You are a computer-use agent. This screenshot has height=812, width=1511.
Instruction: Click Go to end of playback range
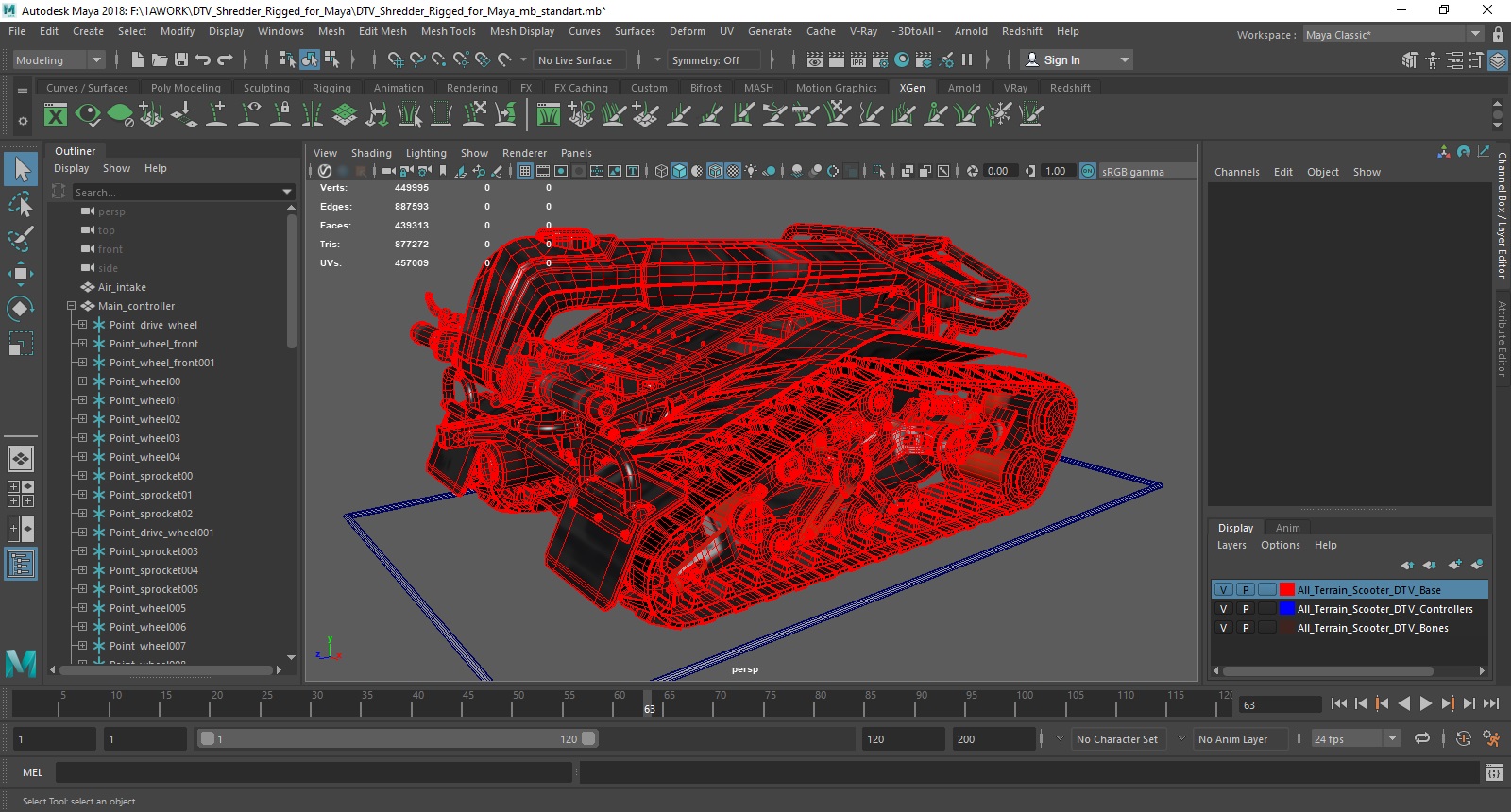tap(1491, 703)
